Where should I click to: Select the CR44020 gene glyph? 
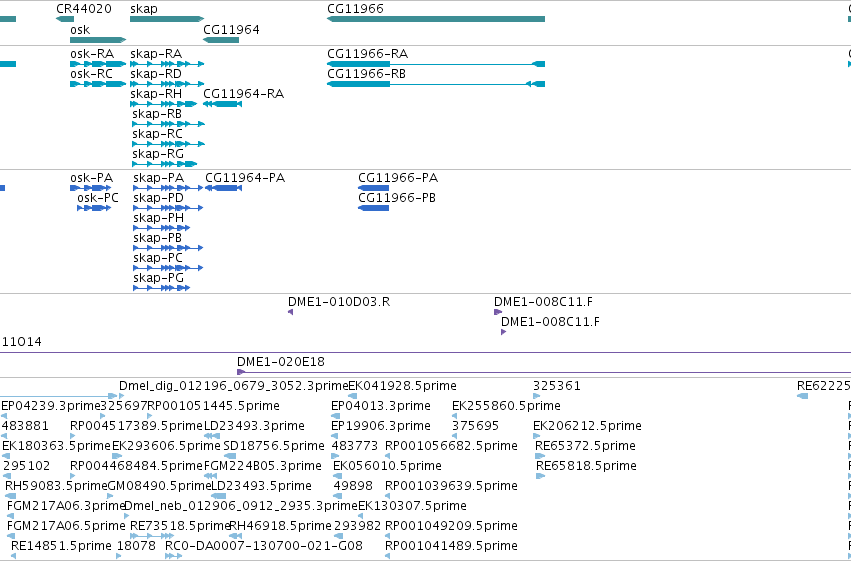65,19
